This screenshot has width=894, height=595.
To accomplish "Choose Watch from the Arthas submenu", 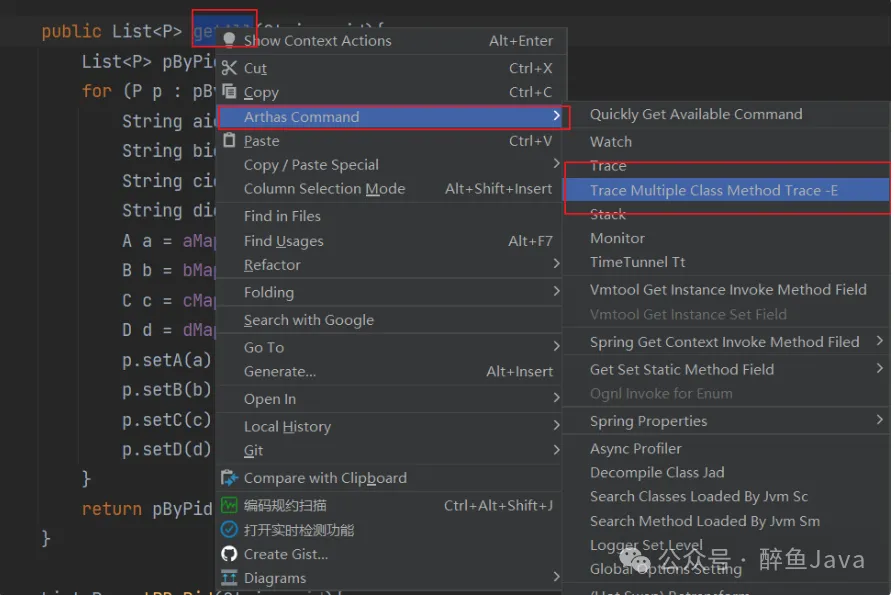I will (610, 142).
